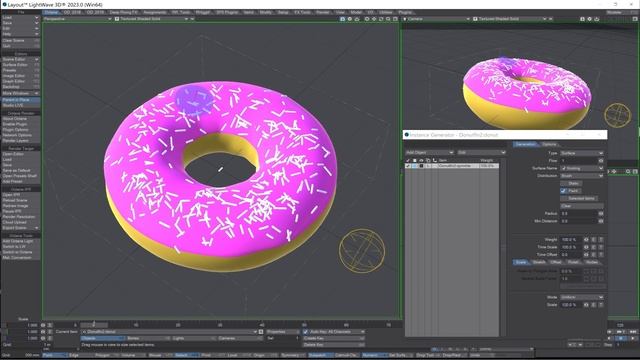Switch to the Nodes sub-tab
The height and width of the screenshot is (360, 640).
[x=592, y=262]
